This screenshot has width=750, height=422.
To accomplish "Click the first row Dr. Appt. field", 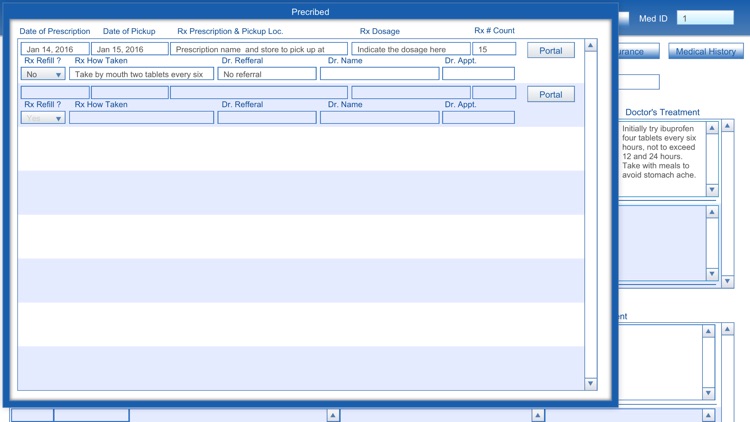I will click(478, 74).
